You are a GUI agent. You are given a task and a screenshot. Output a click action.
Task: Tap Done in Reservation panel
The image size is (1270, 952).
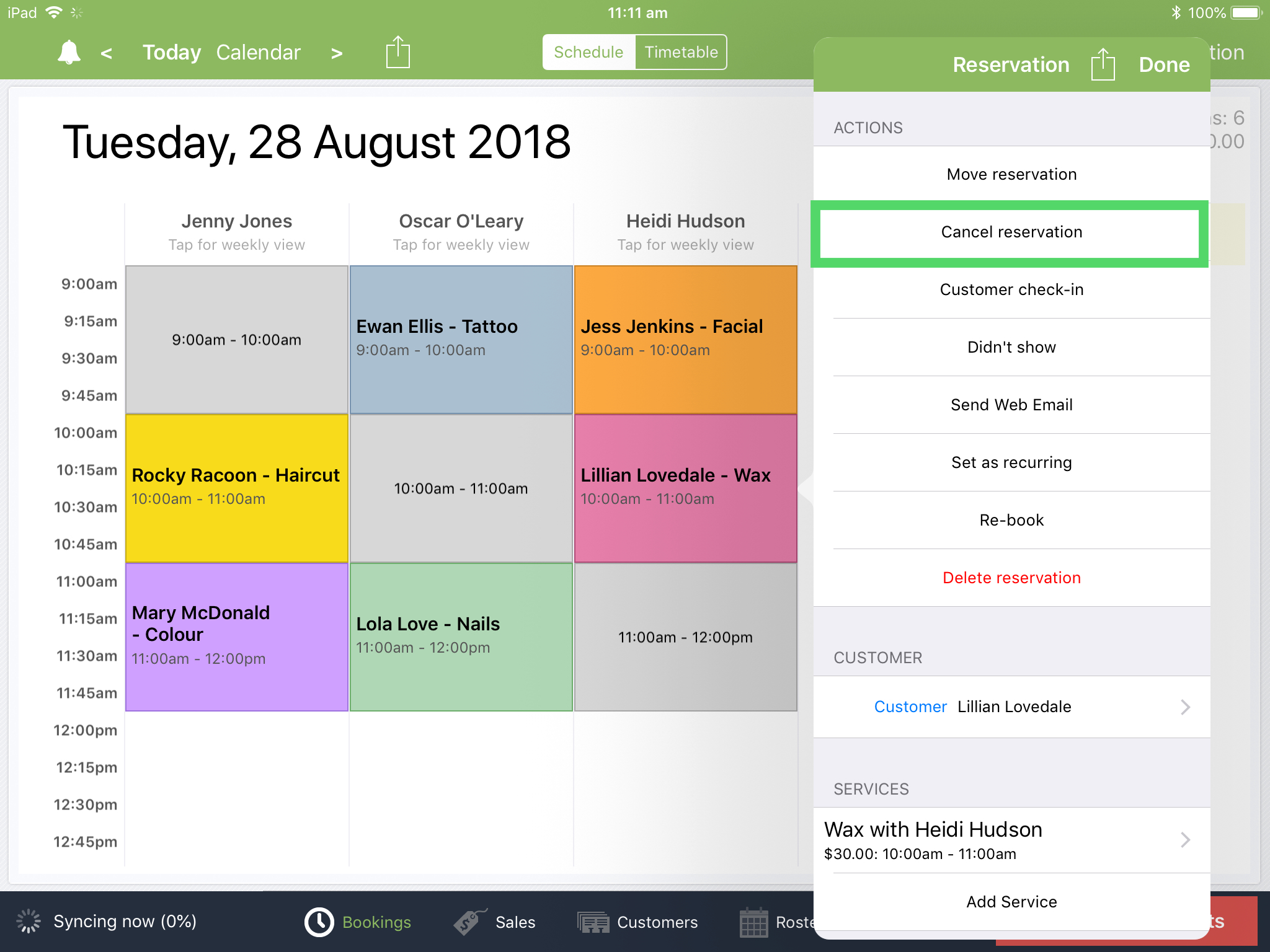(x=1164, y=64)
